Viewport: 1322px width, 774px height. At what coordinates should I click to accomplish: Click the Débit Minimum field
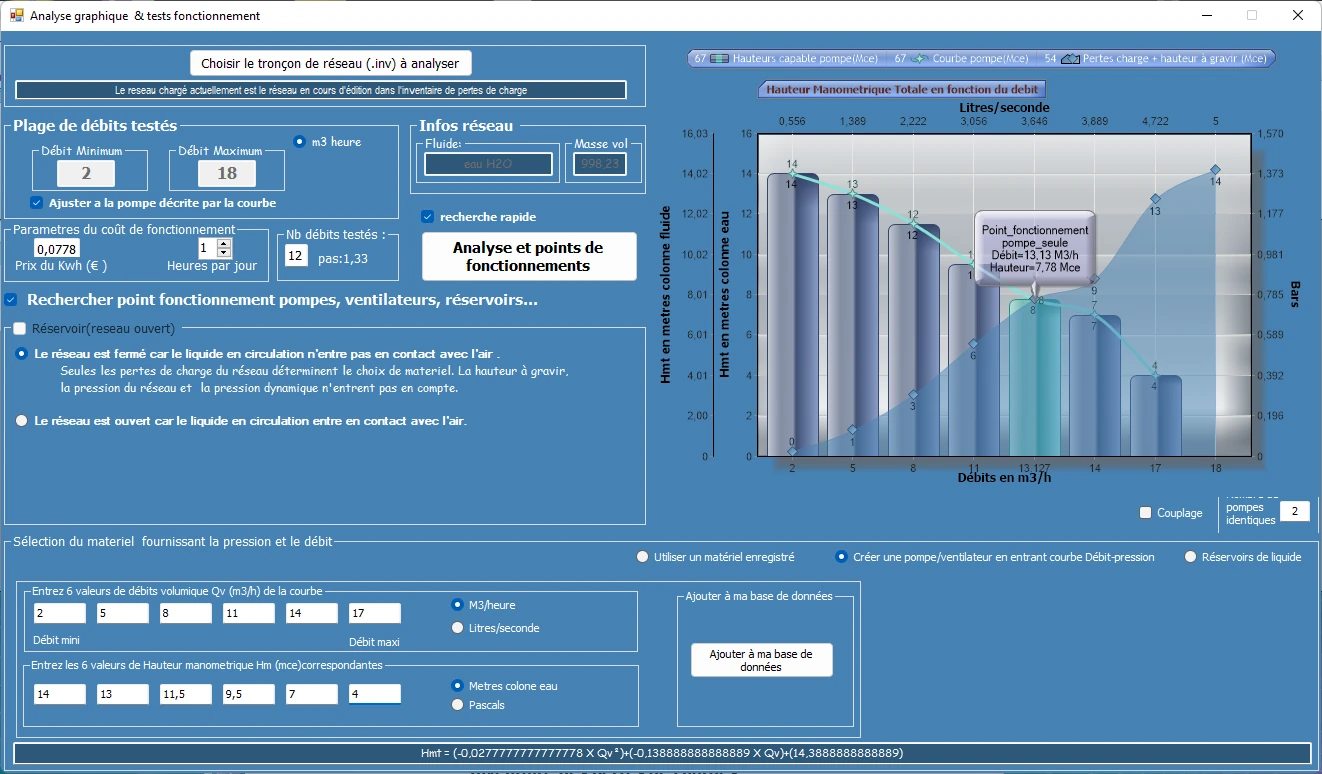coord(86,174)
